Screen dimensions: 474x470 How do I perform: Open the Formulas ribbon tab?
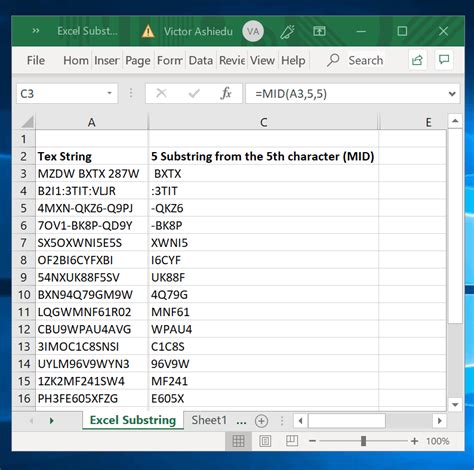[170, 60]
